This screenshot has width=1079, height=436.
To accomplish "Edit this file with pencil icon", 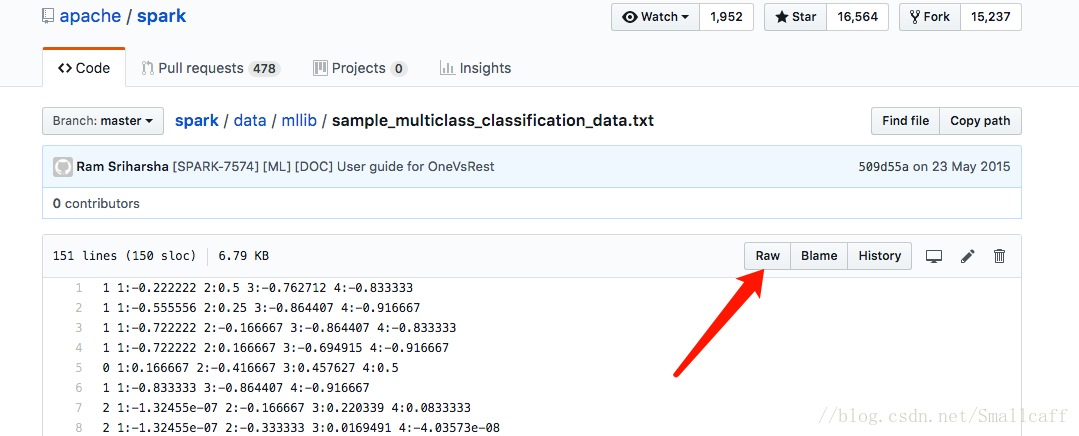I will [x=968, y=257].
